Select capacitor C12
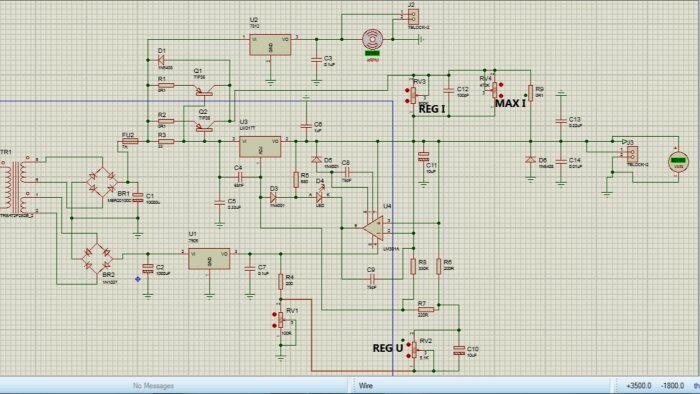The image size is (700, 394). pos(449,91)
